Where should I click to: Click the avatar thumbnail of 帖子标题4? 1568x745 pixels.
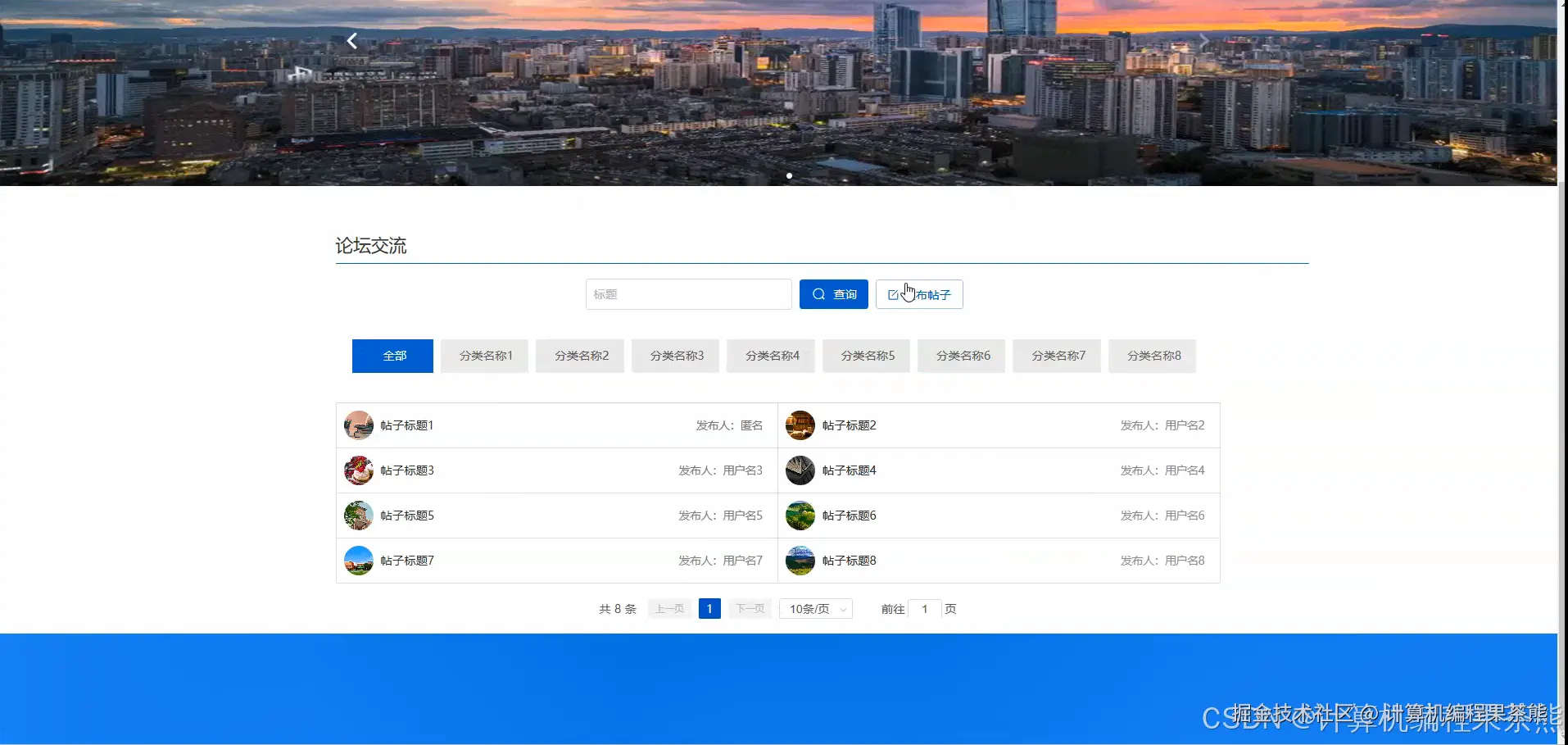pyautogui.click(x=800, y=470)
